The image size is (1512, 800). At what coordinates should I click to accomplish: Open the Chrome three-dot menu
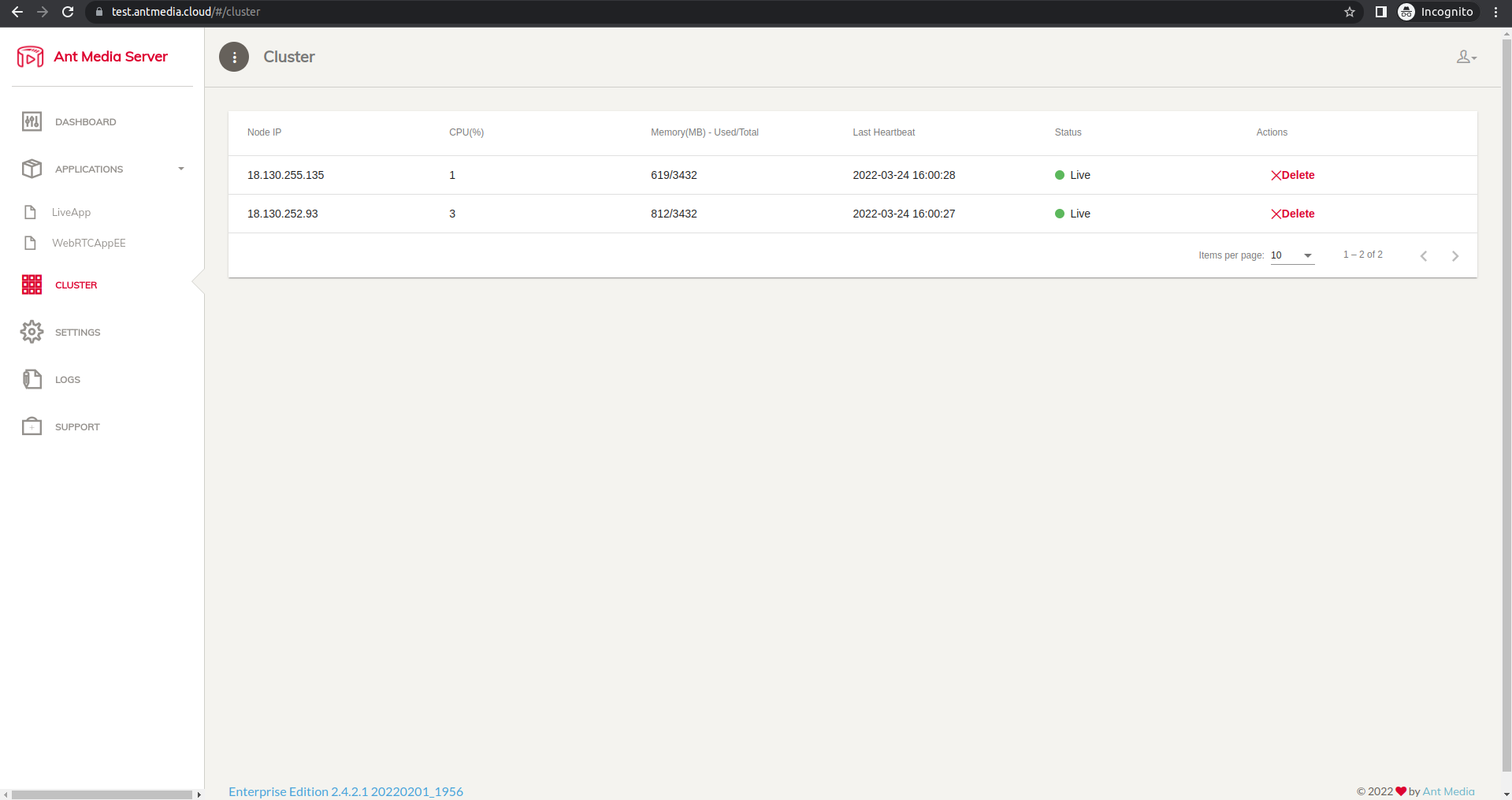point(1495,12)
